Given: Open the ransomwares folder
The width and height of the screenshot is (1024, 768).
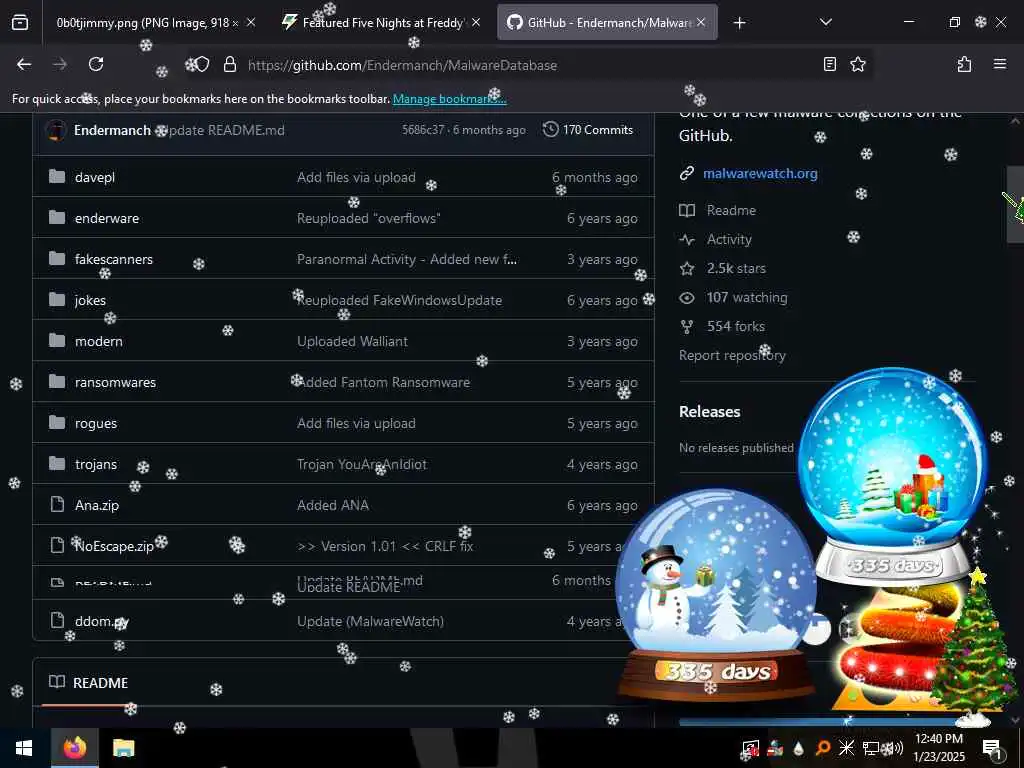Looking at the screenshot, I should (x=115, y=382).
